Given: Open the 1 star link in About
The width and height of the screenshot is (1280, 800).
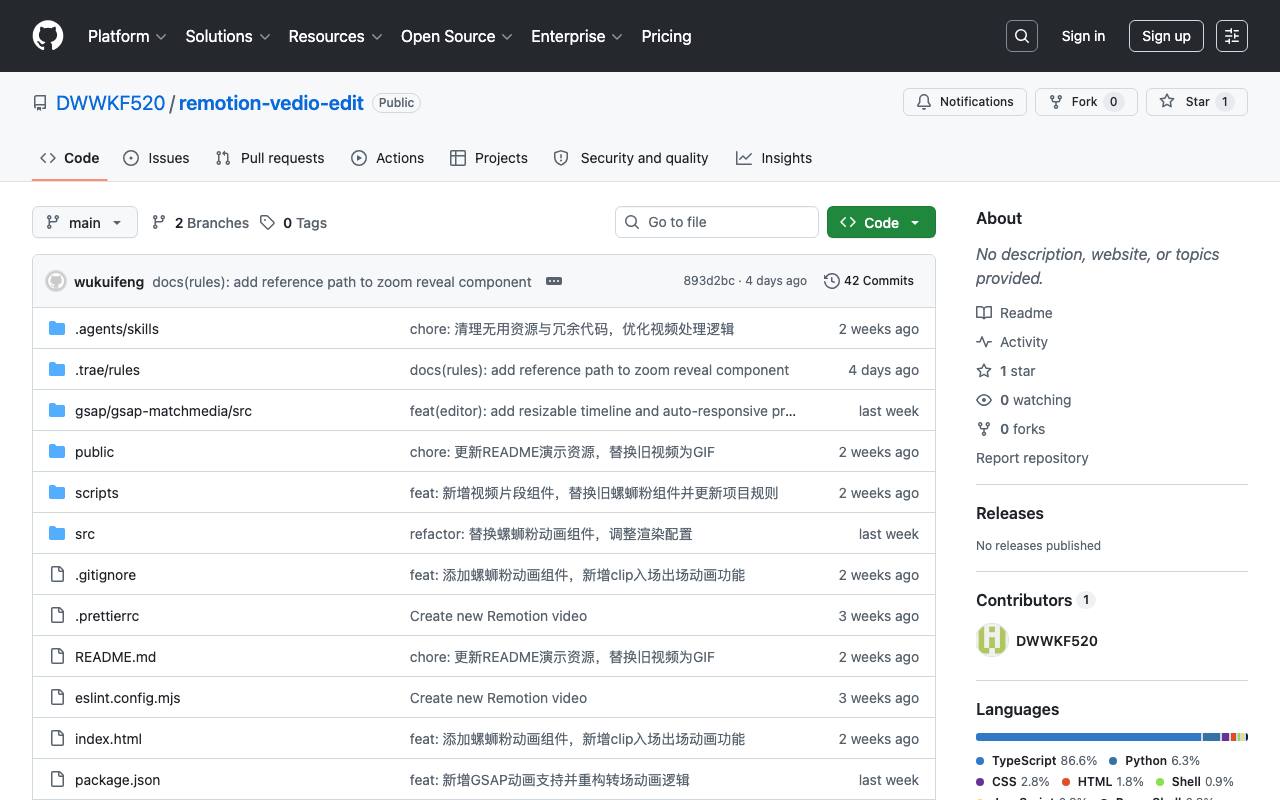Looking at the screenshot, I should (x=1006, y=371).
